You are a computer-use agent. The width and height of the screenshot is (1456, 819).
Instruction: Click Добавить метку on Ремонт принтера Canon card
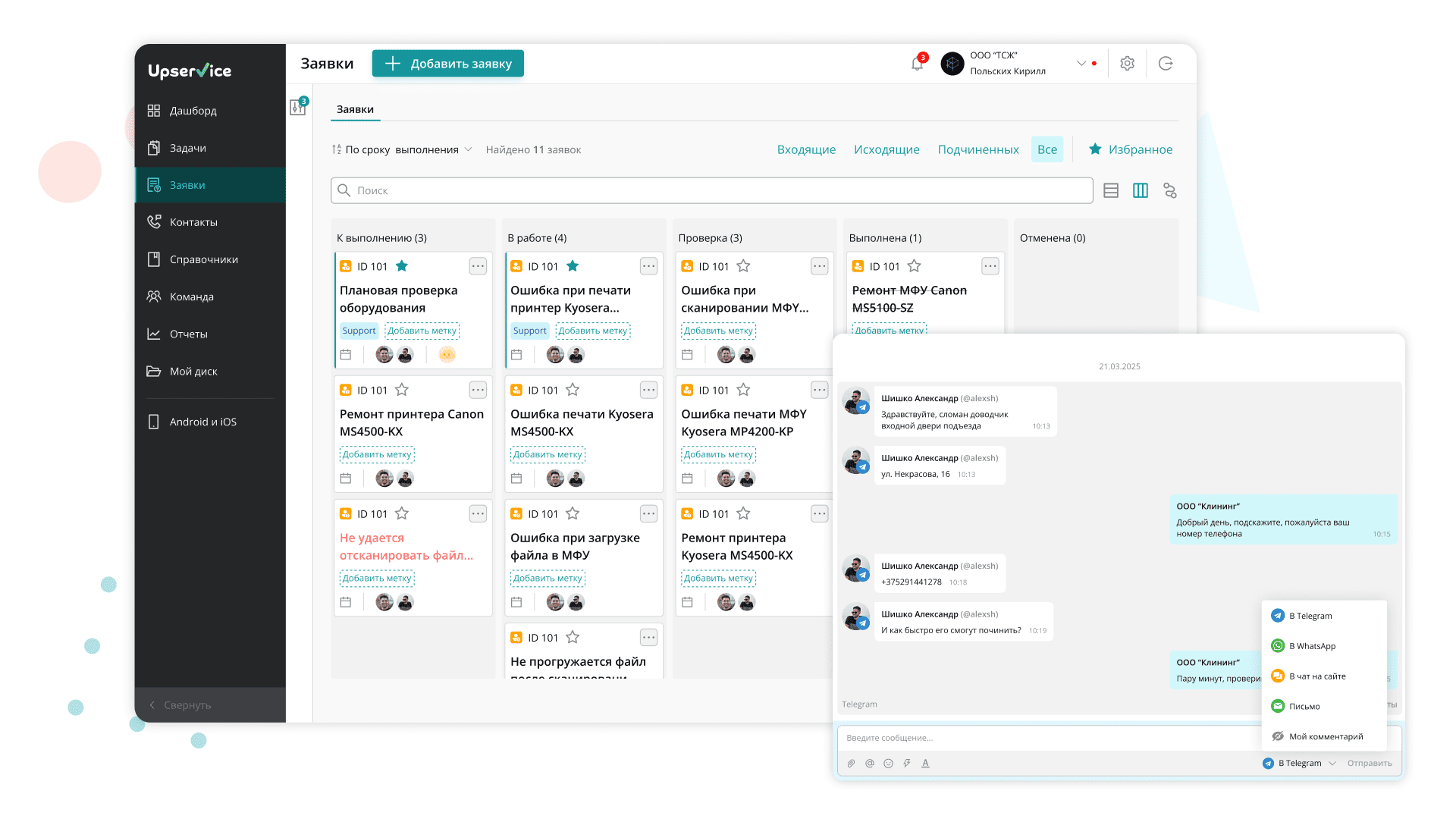point(377,454)
